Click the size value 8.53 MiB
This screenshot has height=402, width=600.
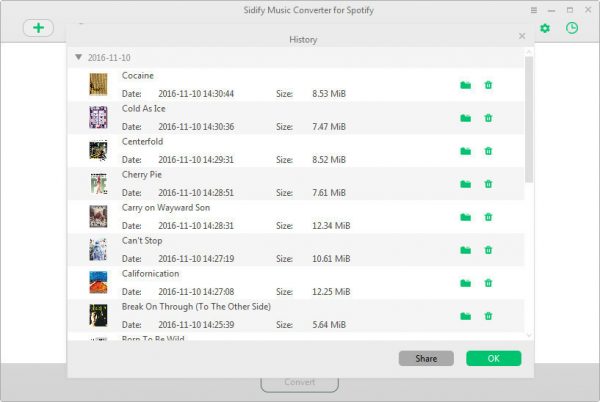[x=329, y=94]
